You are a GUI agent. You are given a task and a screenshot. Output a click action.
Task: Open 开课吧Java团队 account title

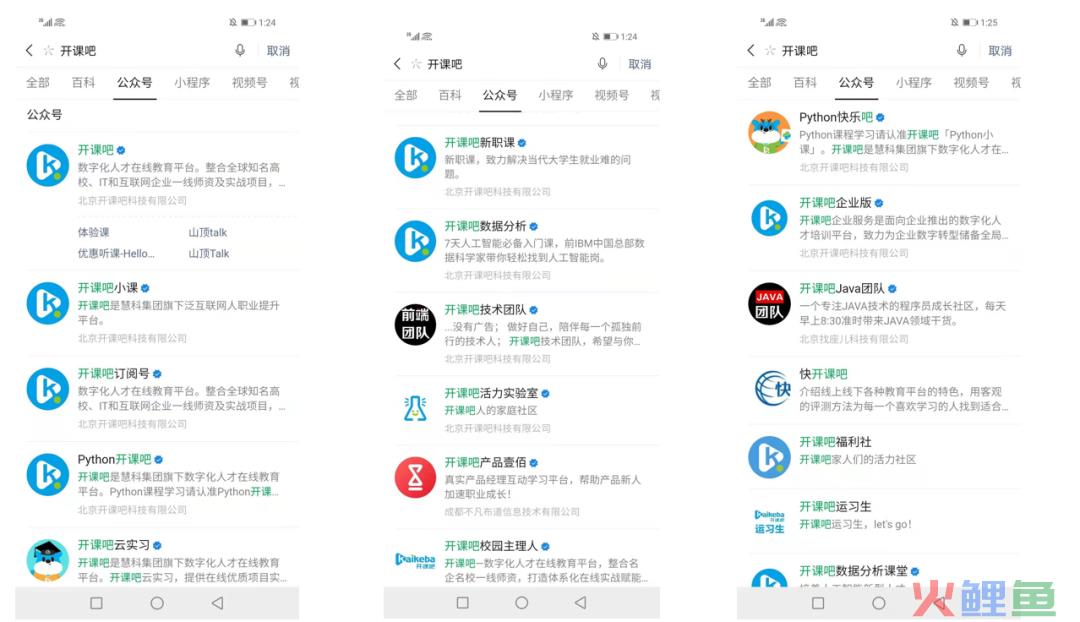point(842,288)
